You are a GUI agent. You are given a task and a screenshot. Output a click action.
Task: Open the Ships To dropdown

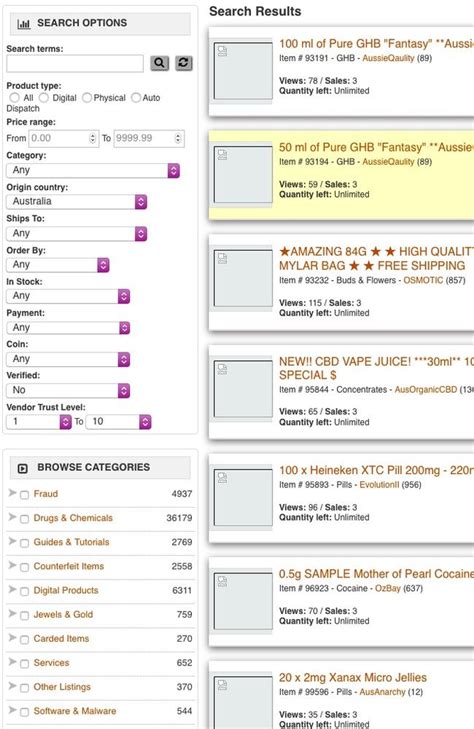click(77, 233)
